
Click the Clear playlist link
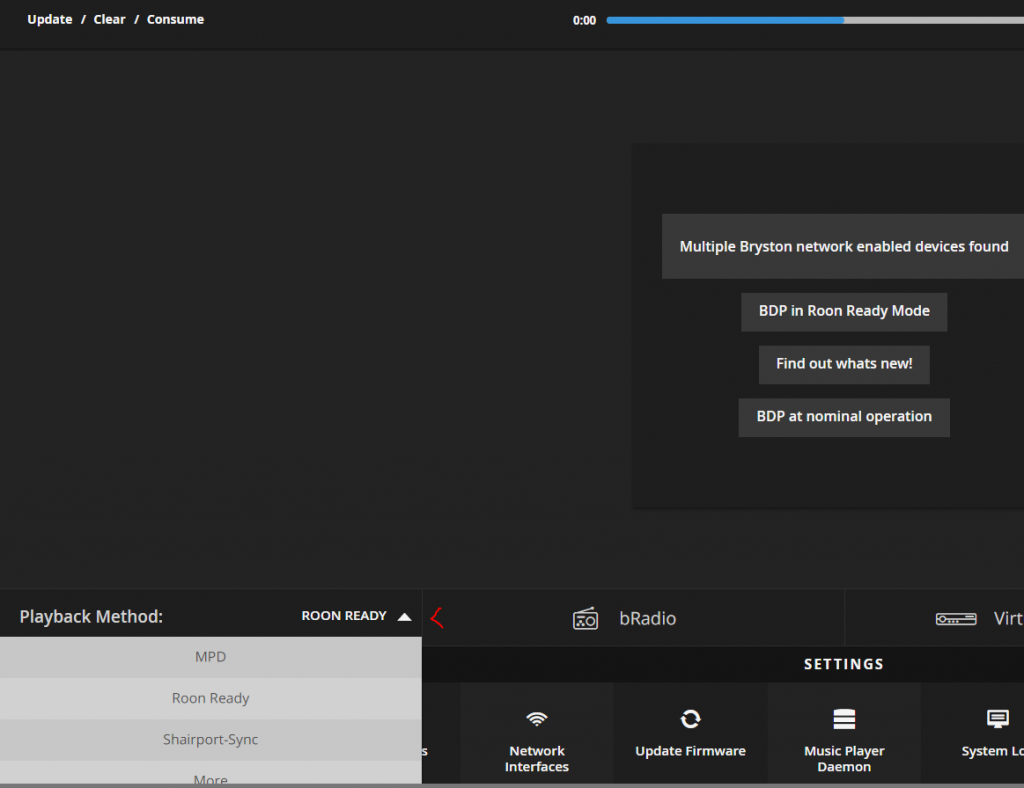[x=109, y=20]
